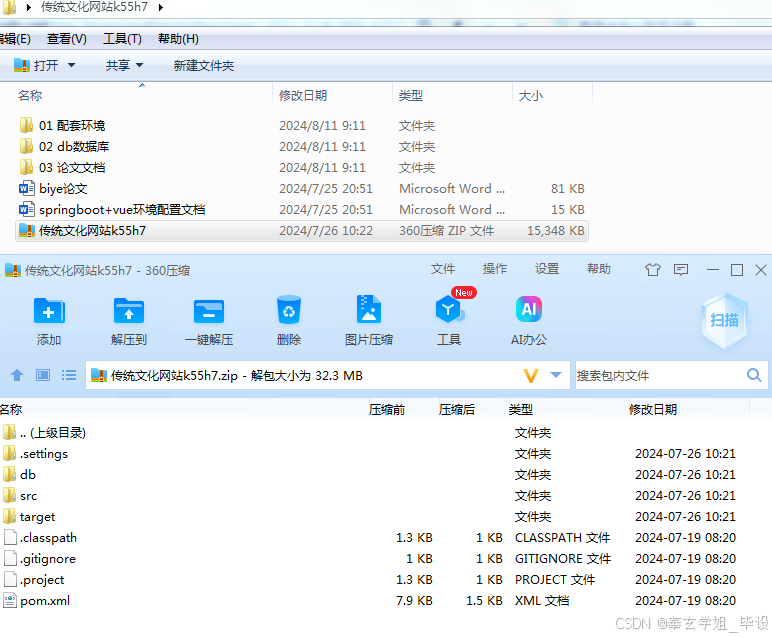772x637 pixels.
Task: Click the zip icon in 360压缩 title bar
Action: click(13, 270)
